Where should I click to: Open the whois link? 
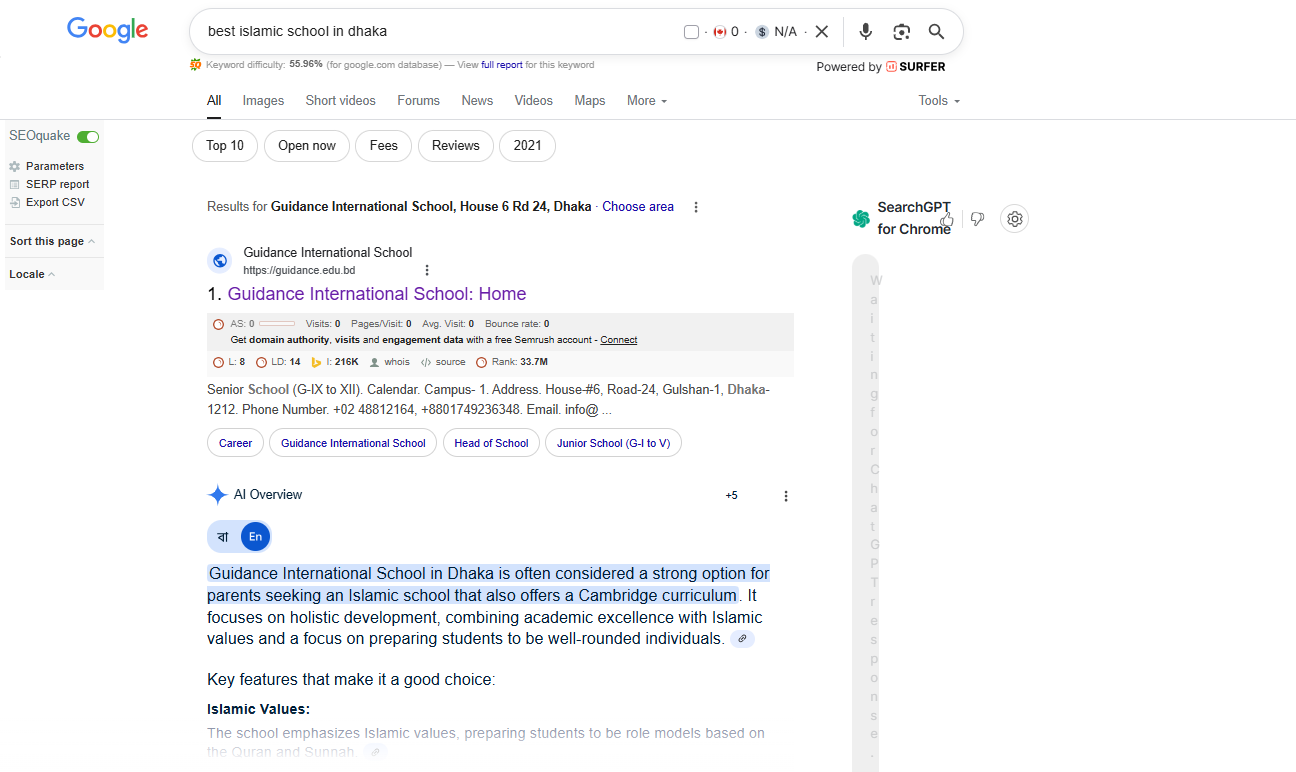point(390,362)
